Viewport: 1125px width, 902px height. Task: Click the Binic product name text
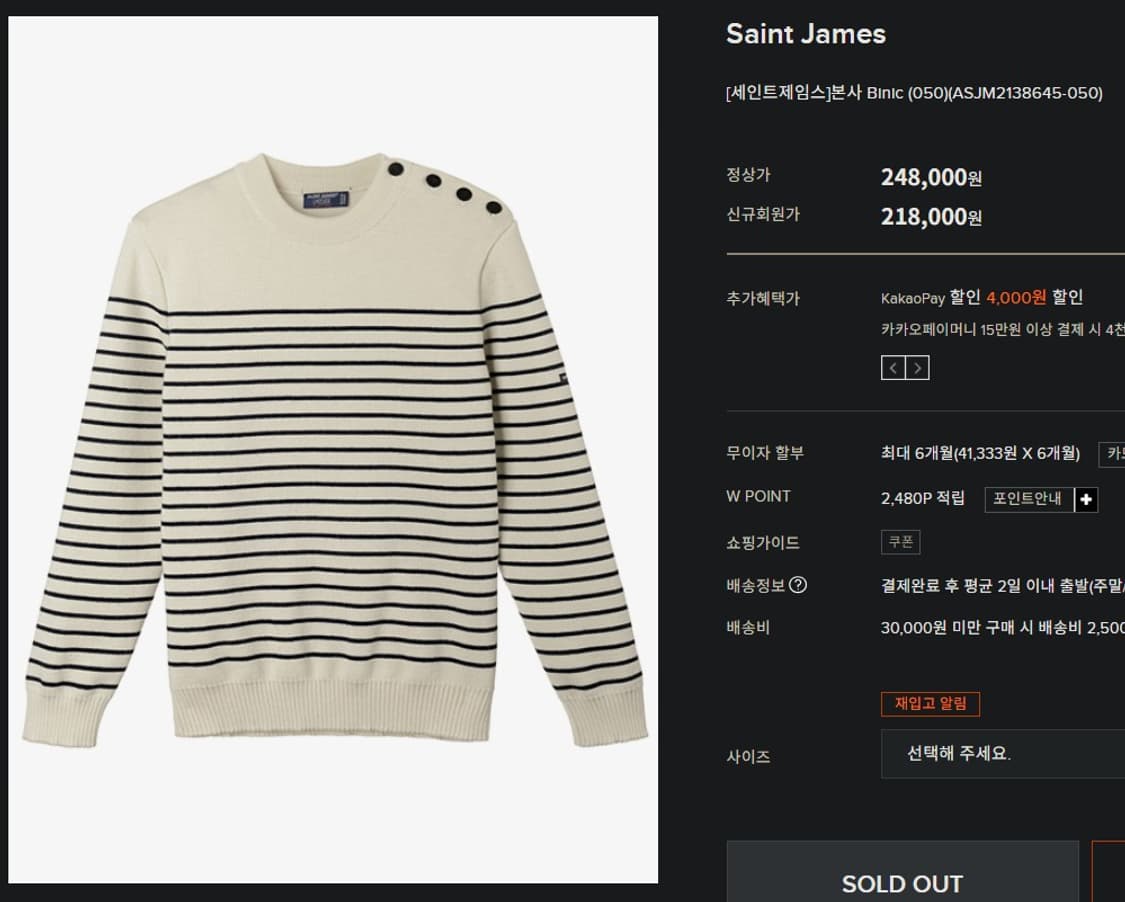(914, 93)
